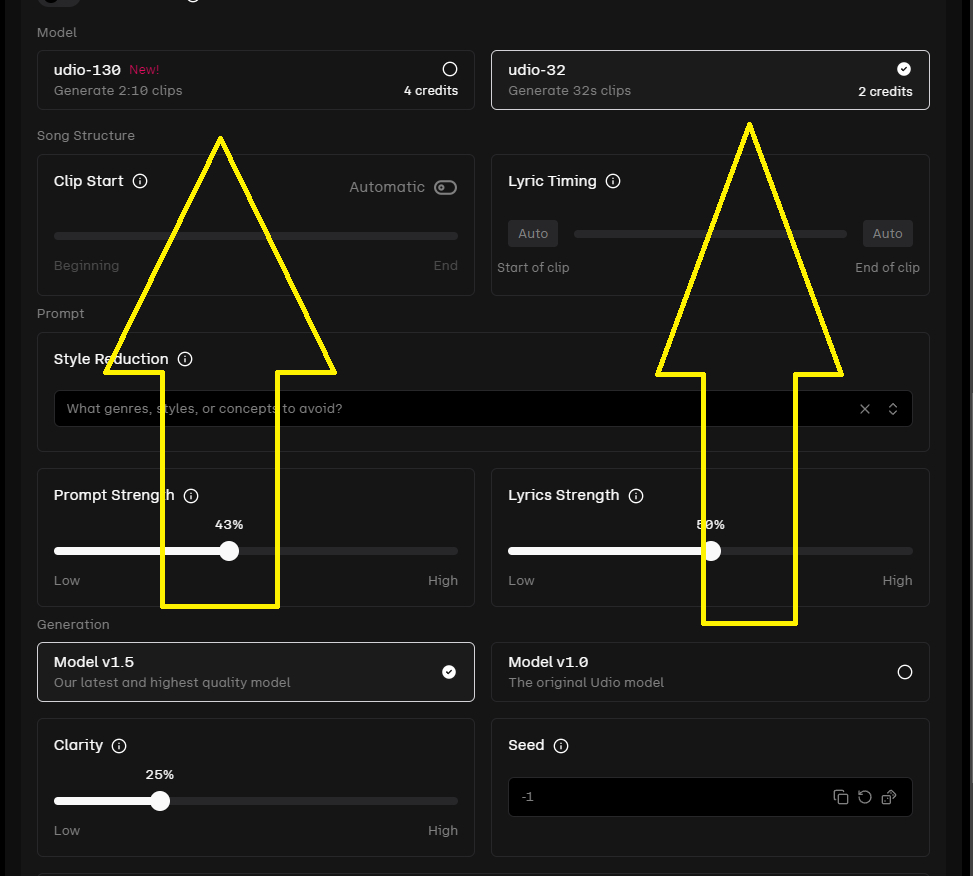Open the Lyrics Strength info icon
973x876 pixels.
click(x=636, y=496)
